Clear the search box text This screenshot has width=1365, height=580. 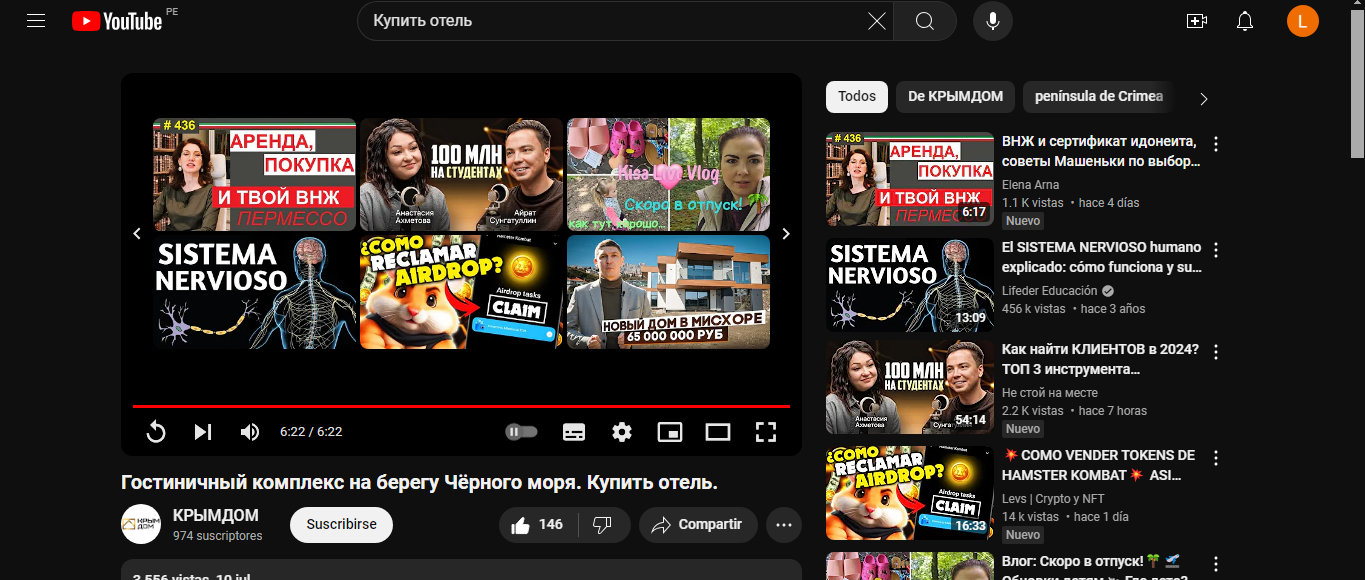pos(876,21)
